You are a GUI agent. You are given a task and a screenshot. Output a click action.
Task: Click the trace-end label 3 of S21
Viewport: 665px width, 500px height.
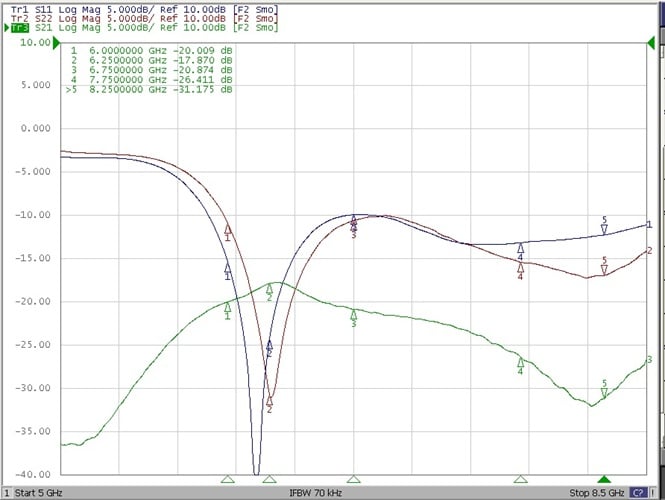(649, 360)
